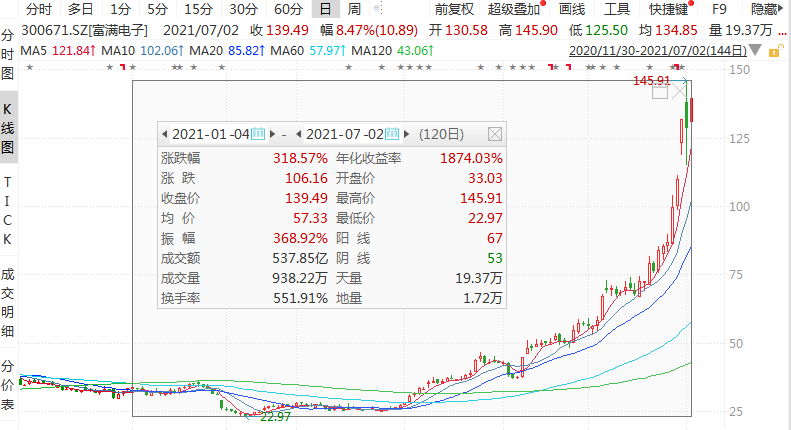The width and height of the screenshot is (791, 430).
Task: Click the 成交额 value 537.85亿
Action: point(300,258)
